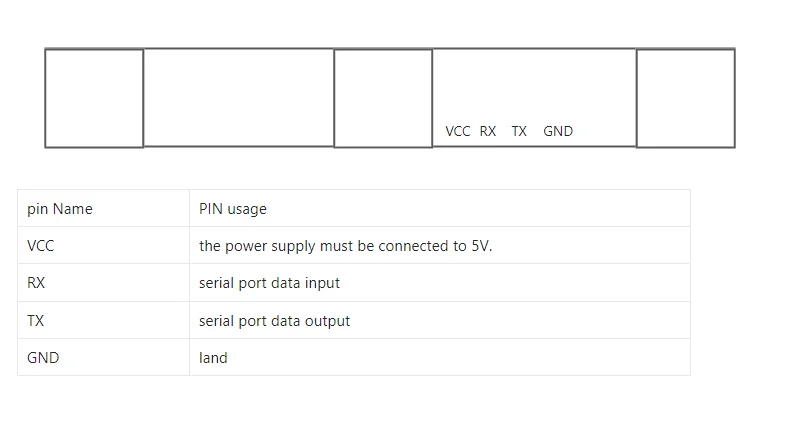Click the 'land' description cell
Image resolution: width=792 pixels, height=432 pixels.
click(x=213, y=358)
